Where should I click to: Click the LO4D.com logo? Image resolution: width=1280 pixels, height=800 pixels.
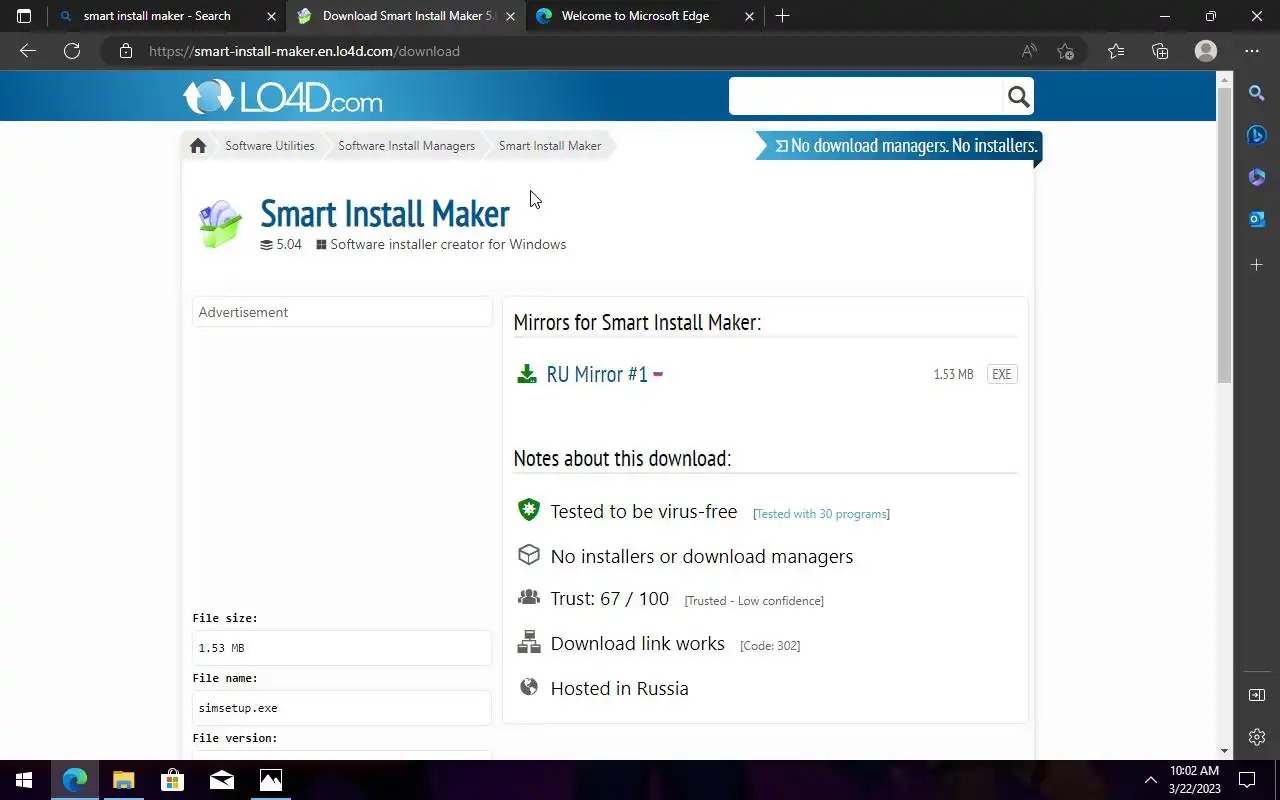click(x=282, y=97)
